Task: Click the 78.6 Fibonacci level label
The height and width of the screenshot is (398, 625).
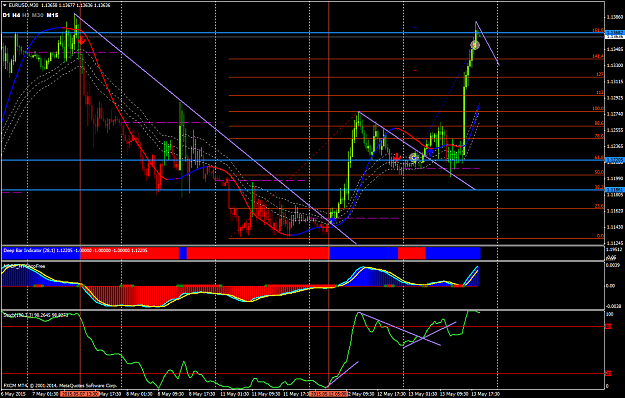Action: [599, 136]
